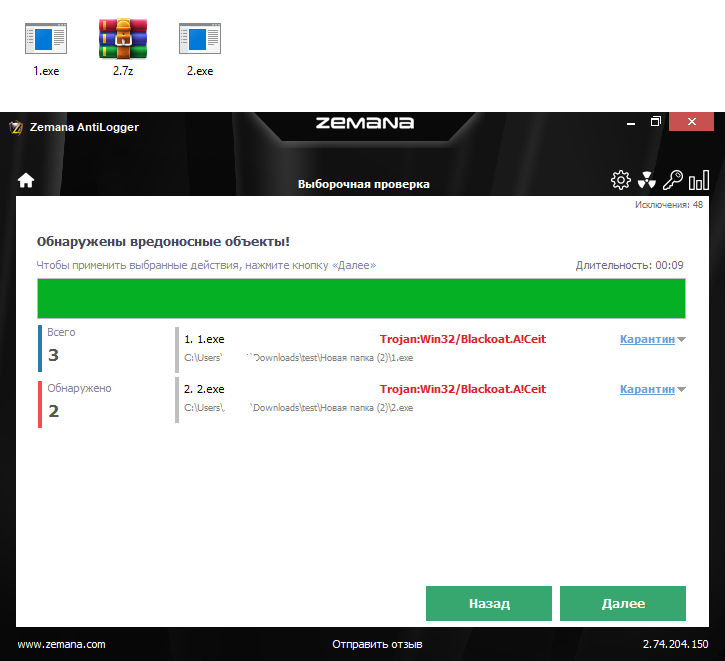Open the statistics bar chart icon
Viewport: 725px width, 661px height.
click(x=699, y=180)
